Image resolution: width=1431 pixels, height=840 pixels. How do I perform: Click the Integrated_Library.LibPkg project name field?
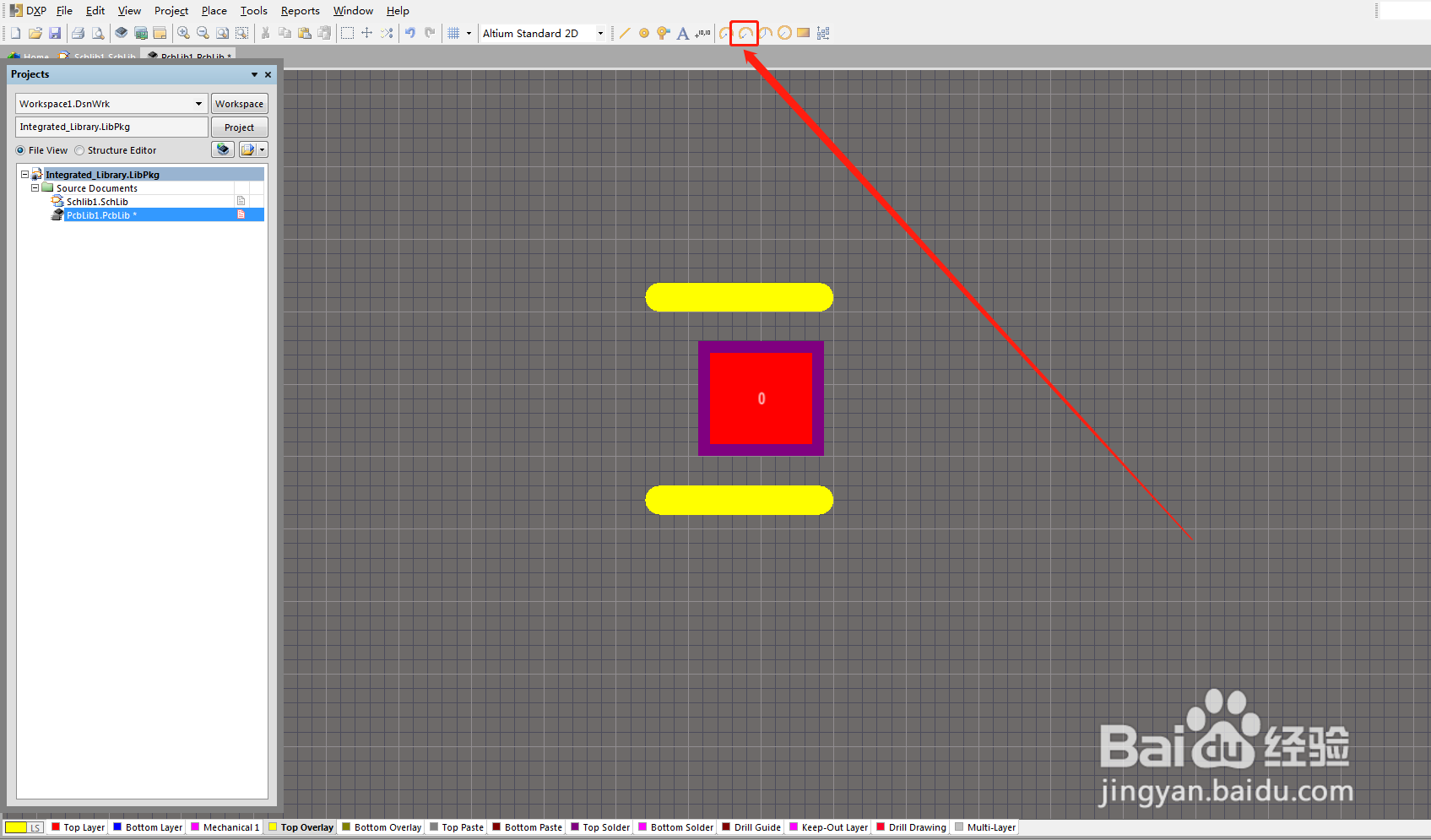111,127
